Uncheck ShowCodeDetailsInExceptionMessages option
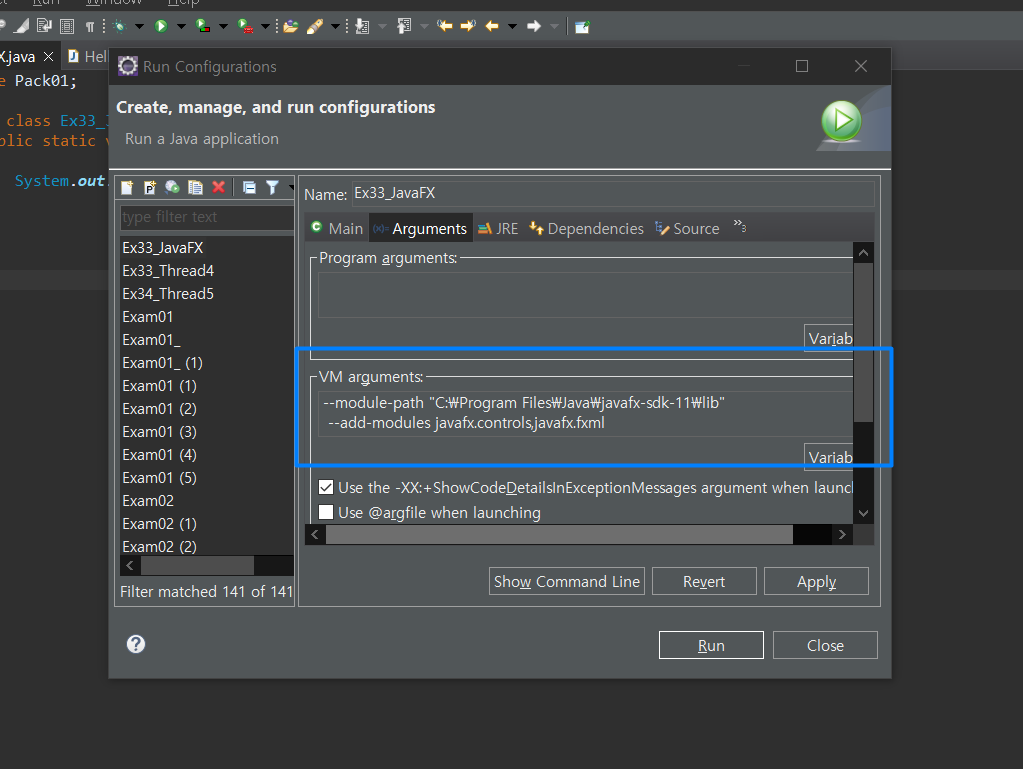Image resolution: width=1023 pixels, height=769 pixels. tap(326, 487)
